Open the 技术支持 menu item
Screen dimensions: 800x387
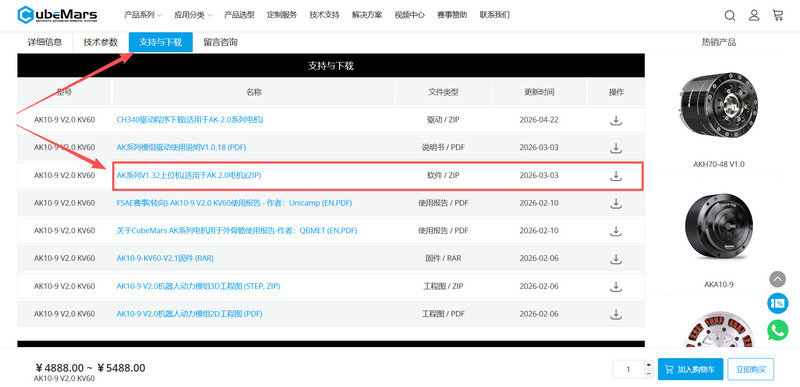[324, 15]
